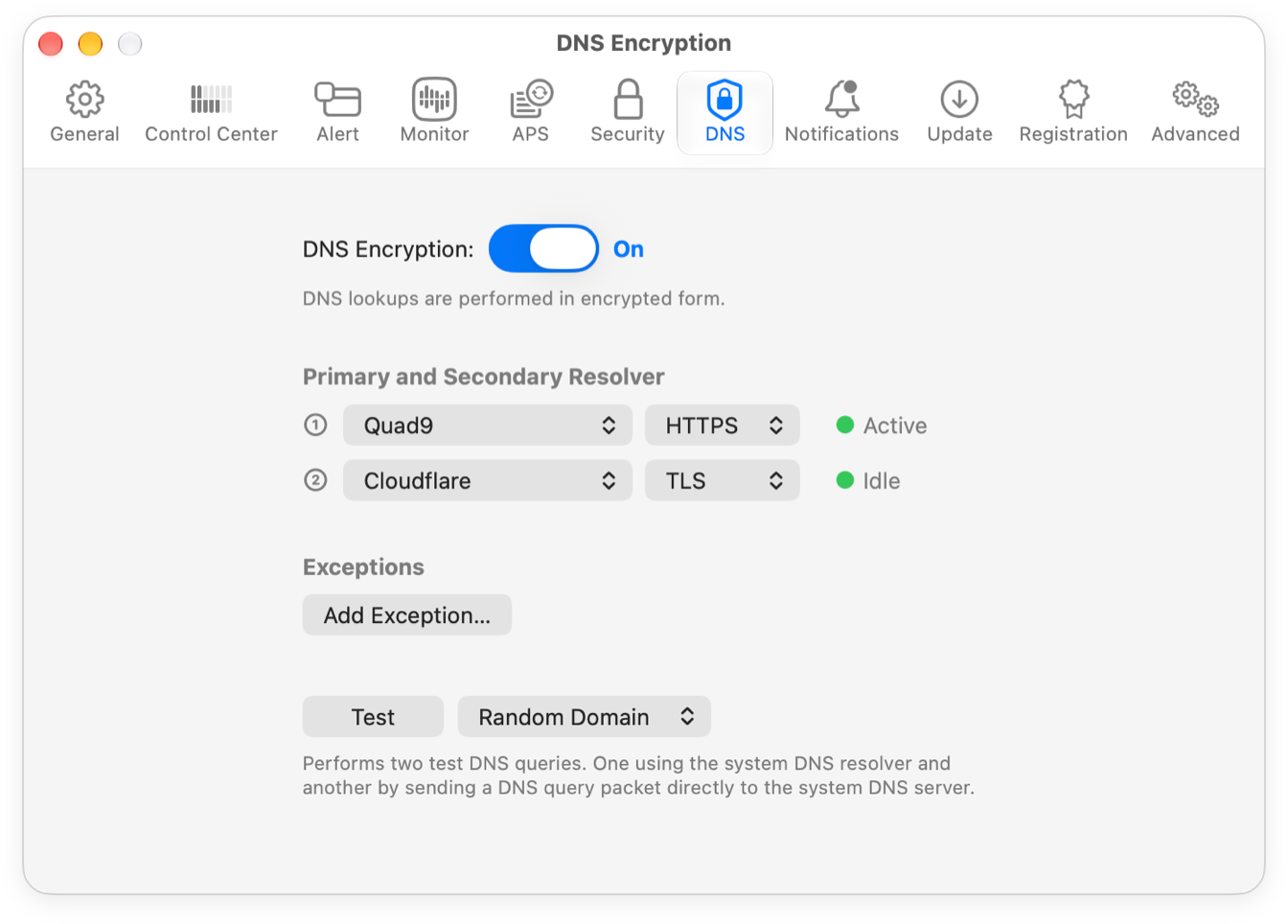1288x924 pixels.
Task: Click the "Performs two test DNS queries" description
Action: point(638,775)
